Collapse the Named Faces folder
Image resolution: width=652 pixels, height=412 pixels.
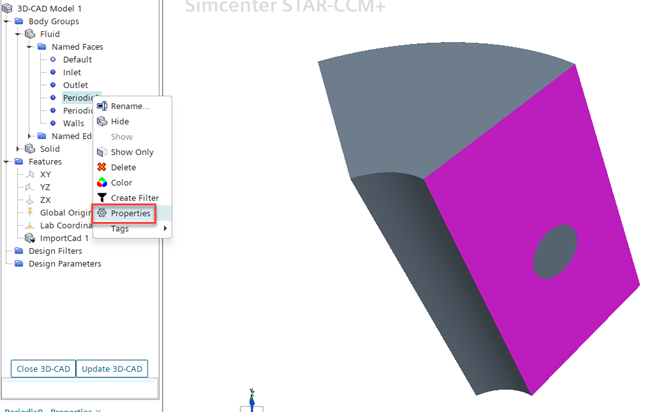pyautogui.click(x=29, y=47)
